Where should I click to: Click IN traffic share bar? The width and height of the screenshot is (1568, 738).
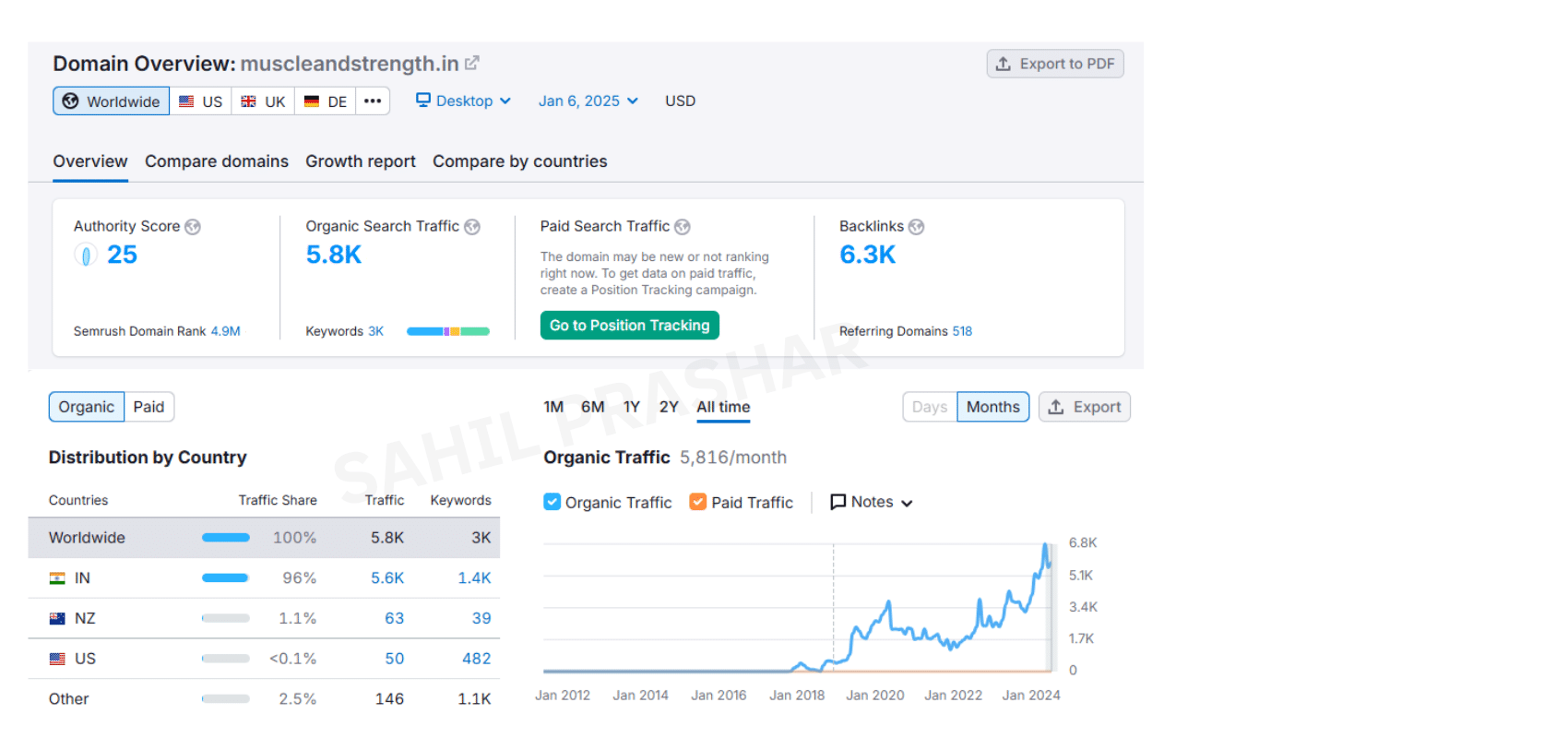tap(225, 578)
